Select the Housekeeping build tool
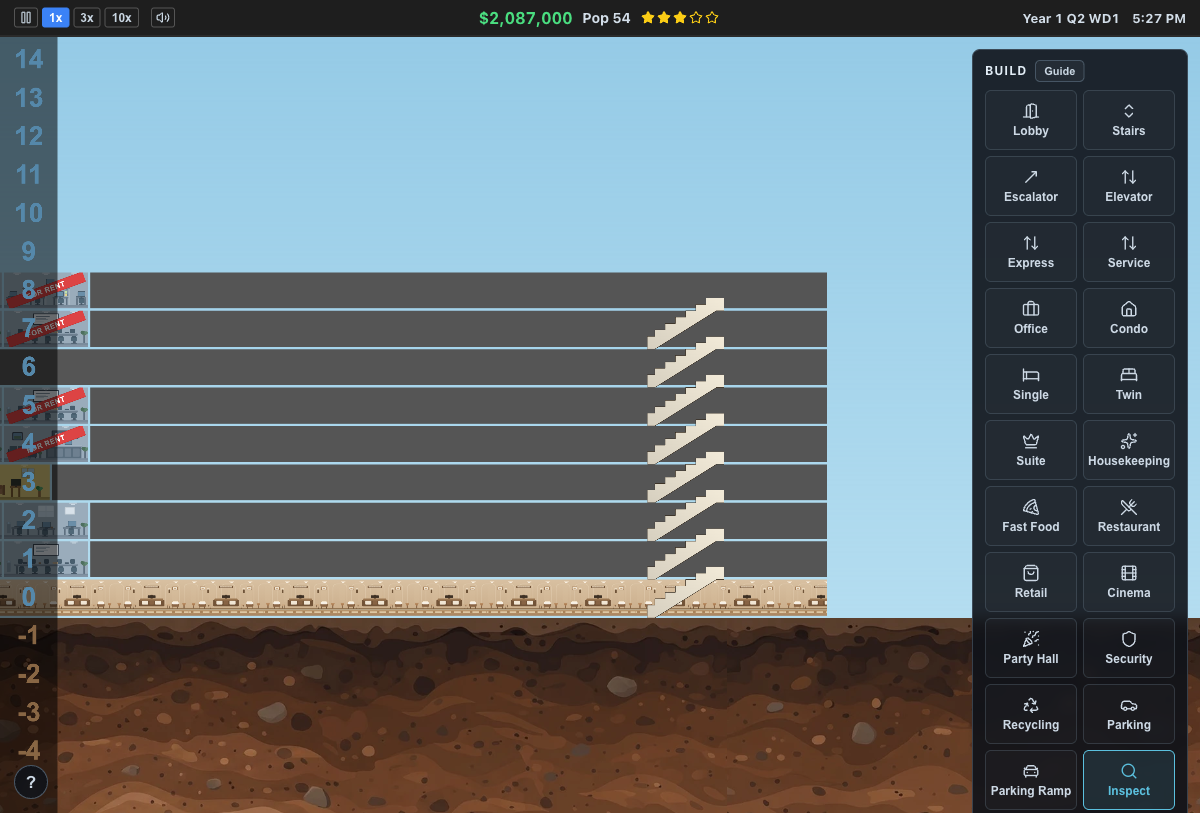Screen dimensions: 1200x813 coord(1129,450)
